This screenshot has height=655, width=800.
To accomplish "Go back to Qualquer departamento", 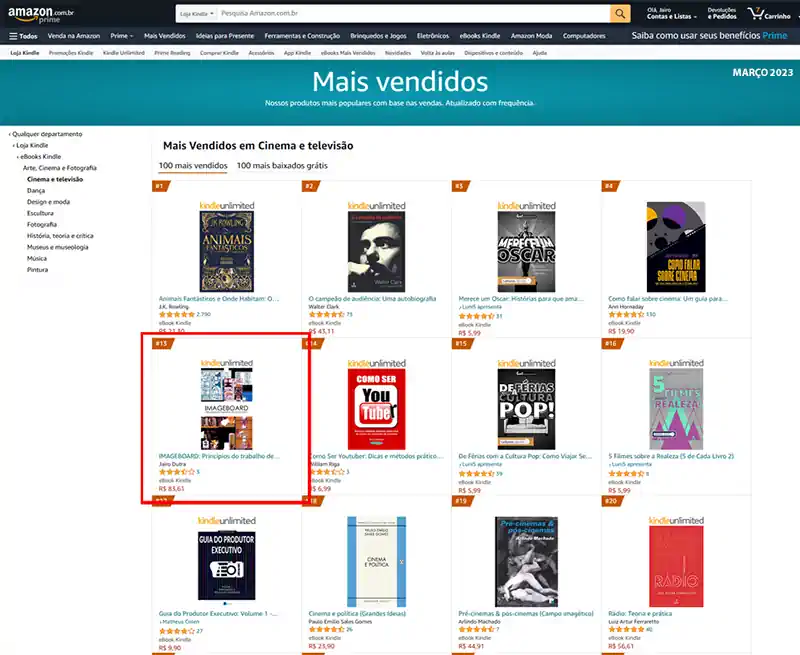I will pos(46,134).
